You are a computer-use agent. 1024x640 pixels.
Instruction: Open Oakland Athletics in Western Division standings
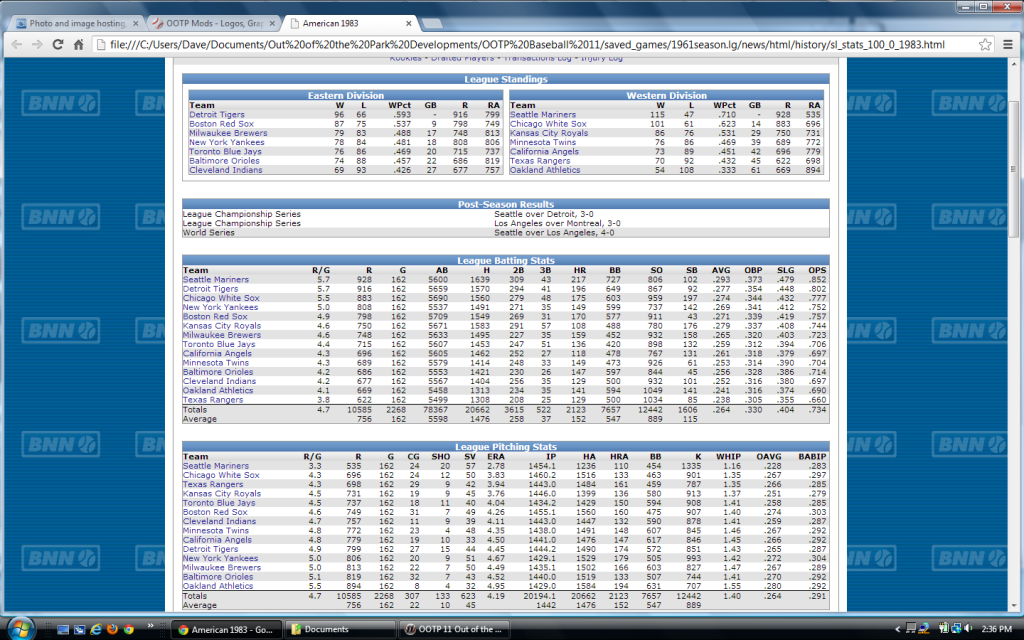pyautogui.click(x=545, y=170)
